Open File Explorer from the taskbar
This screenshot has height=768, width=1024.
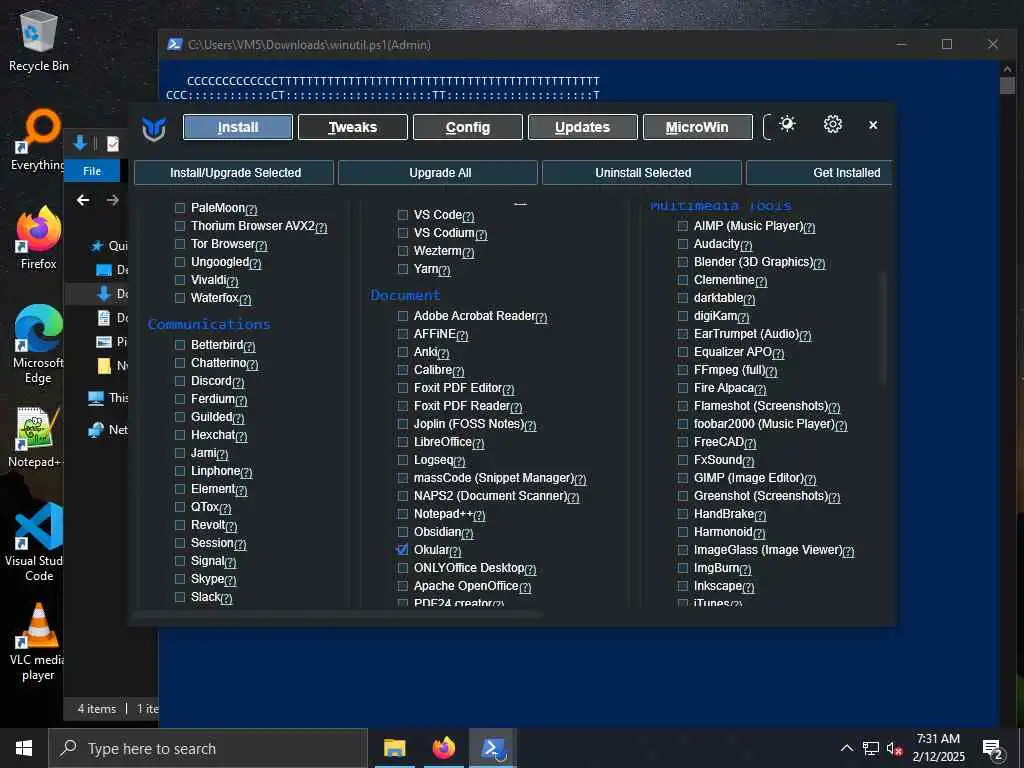coord(394,748)
